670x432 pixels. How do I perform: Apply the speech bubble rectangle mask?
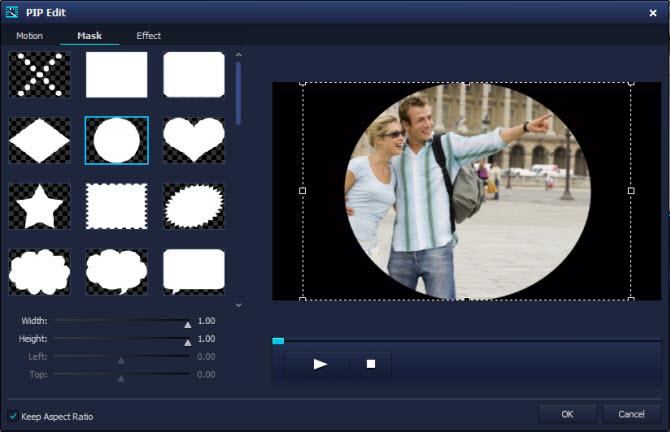point(194,272)
